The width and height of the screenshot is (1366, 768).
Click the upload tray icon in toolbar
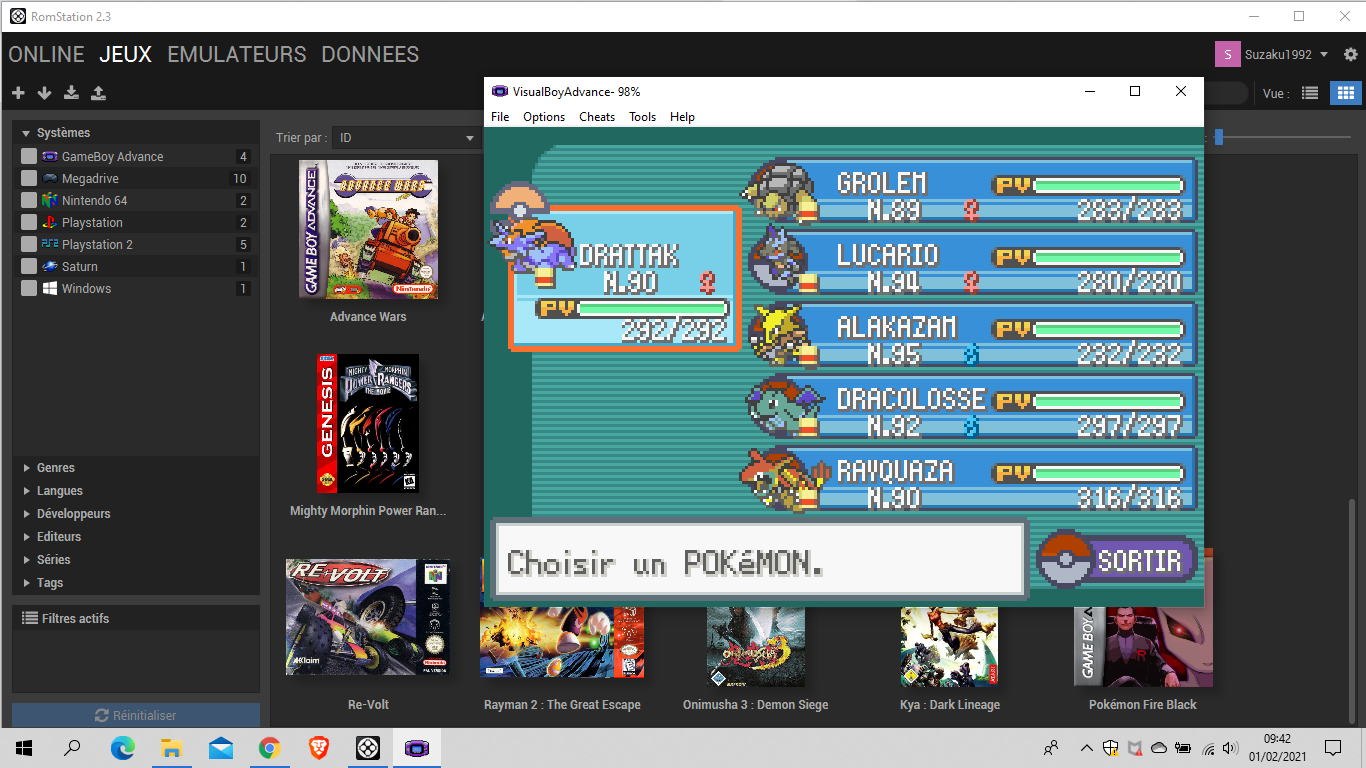click(98, 93)
